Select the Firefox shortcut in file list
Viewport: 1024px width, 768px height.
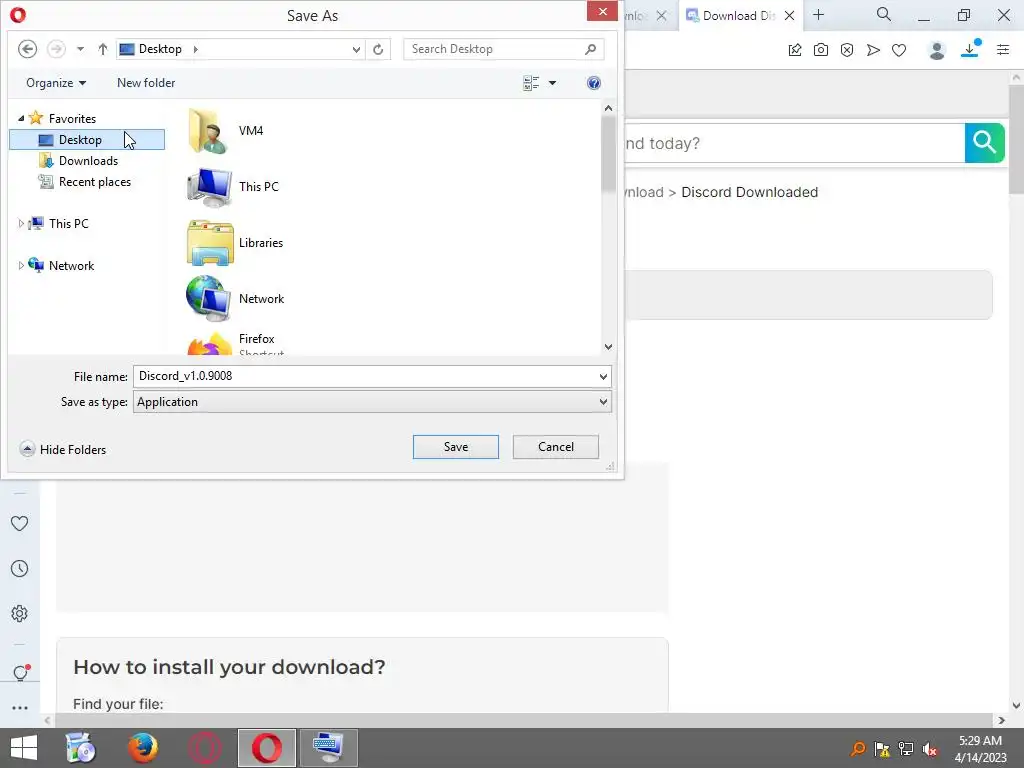coord(234,343)
